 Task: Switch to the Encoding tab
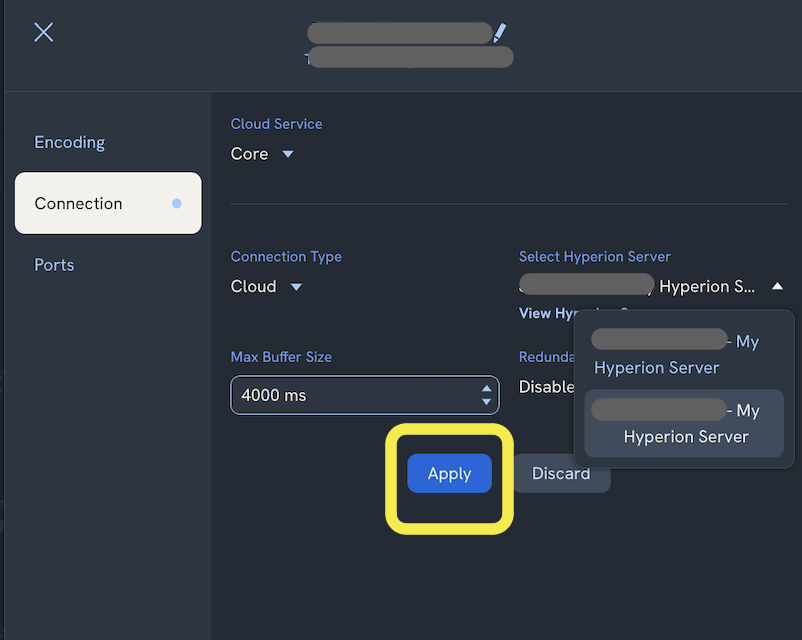[69, 142]
